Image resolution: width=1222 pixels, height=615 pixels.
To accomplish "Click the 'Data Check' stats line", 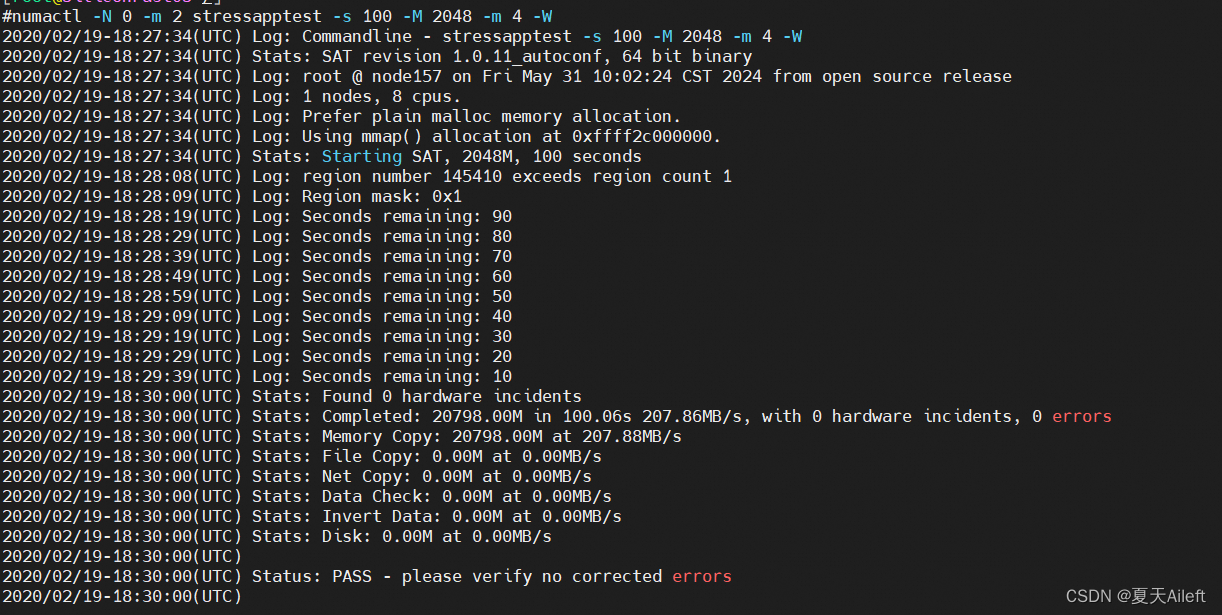I will coord(307,496).
